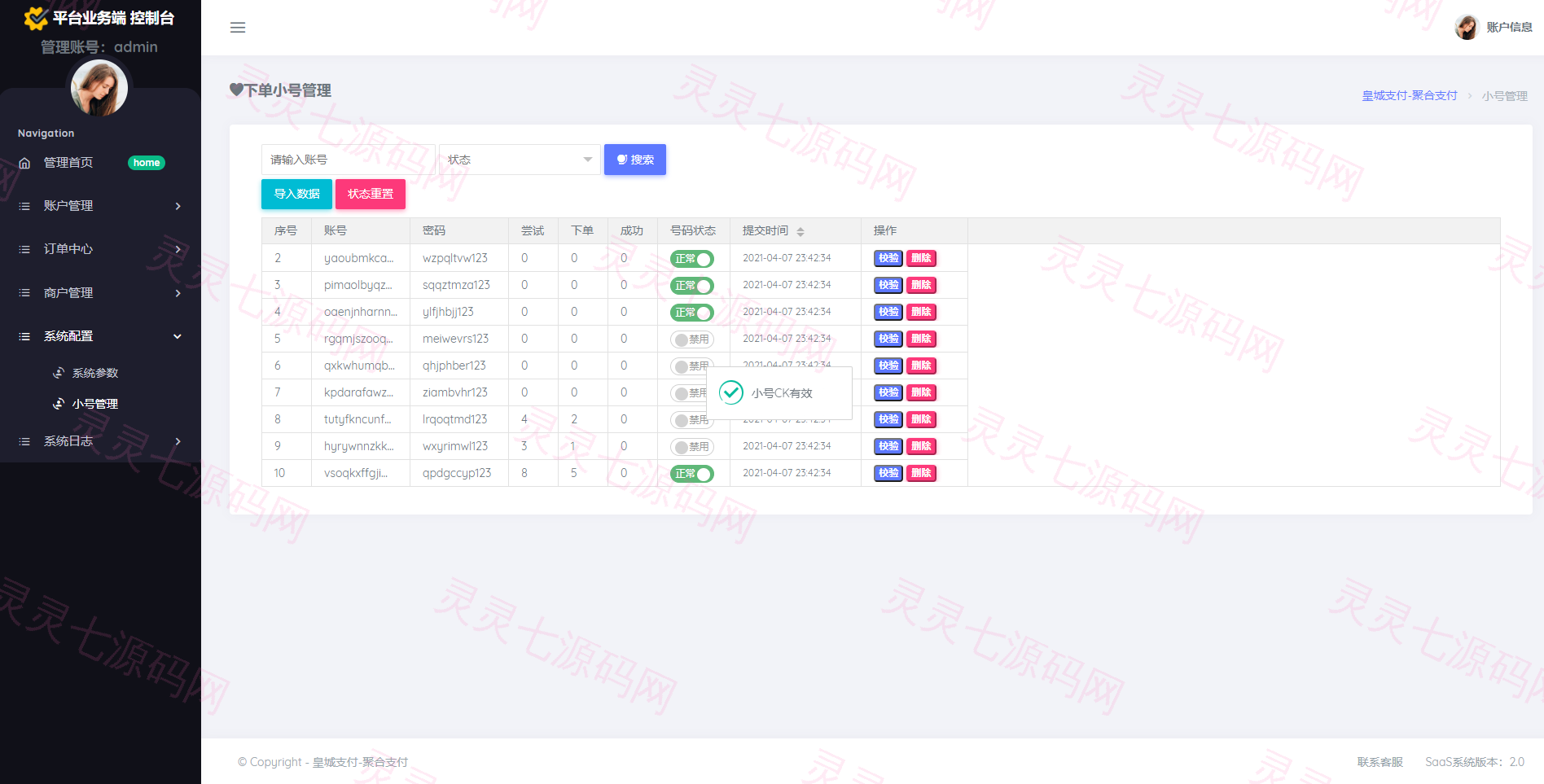Screen dimensions: 1544x784
Task: Expand the 账户管理 sidebar menu
Action: 100,206
